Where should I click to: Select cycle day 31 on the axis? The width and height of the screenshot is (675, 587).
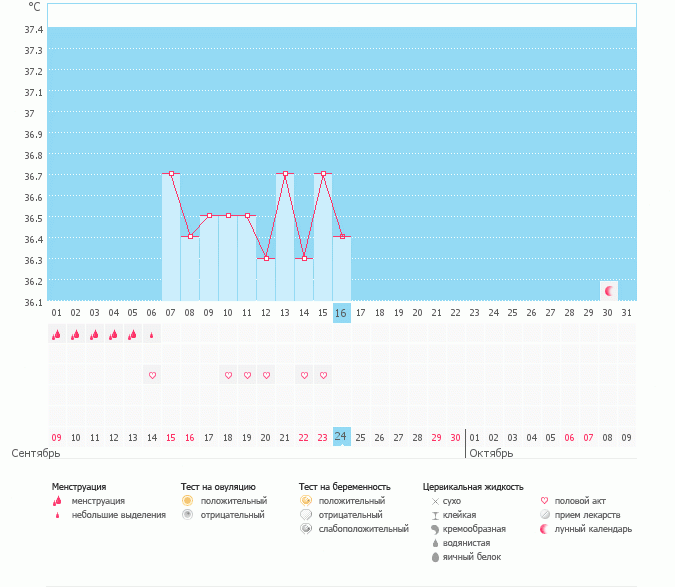(x=626, y=312)
